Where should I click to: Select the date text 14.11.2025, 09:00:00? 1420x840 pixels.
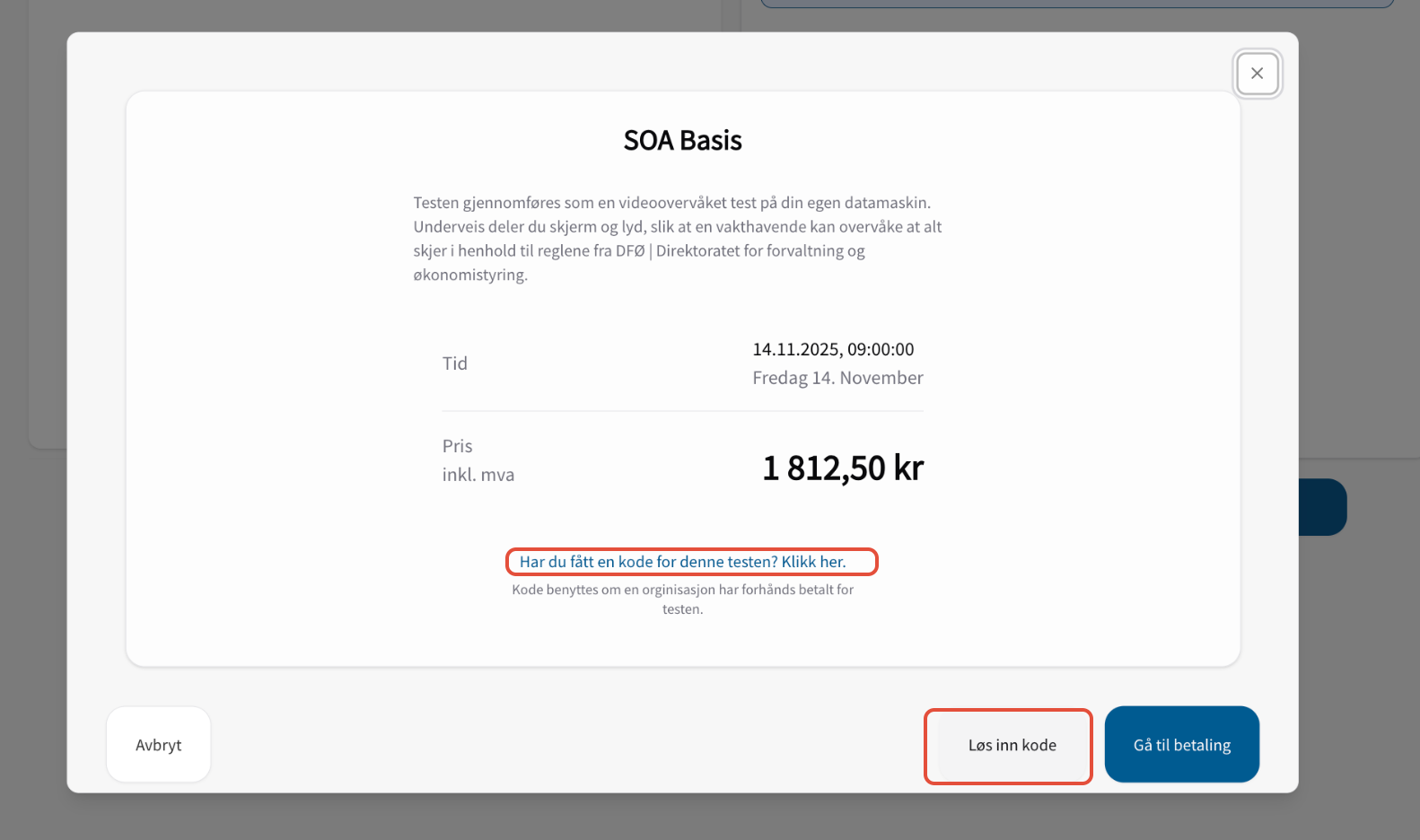(x=833, y=349)
